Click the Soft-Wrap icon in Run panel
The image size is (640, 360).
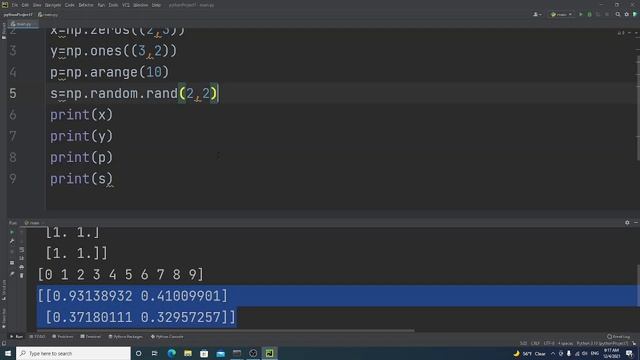[22, 249]
